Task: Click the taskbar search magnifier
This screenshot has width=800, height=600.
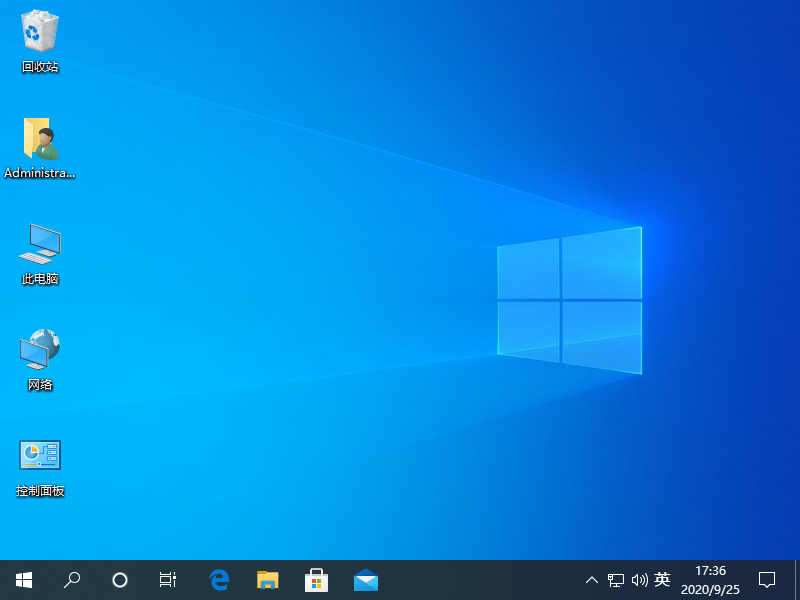Action: pyautogui.click(x=72, y=579)
